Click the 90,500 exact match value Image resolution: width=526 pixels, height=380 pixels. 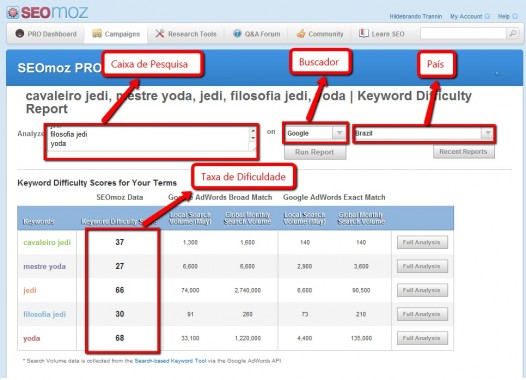361,290
